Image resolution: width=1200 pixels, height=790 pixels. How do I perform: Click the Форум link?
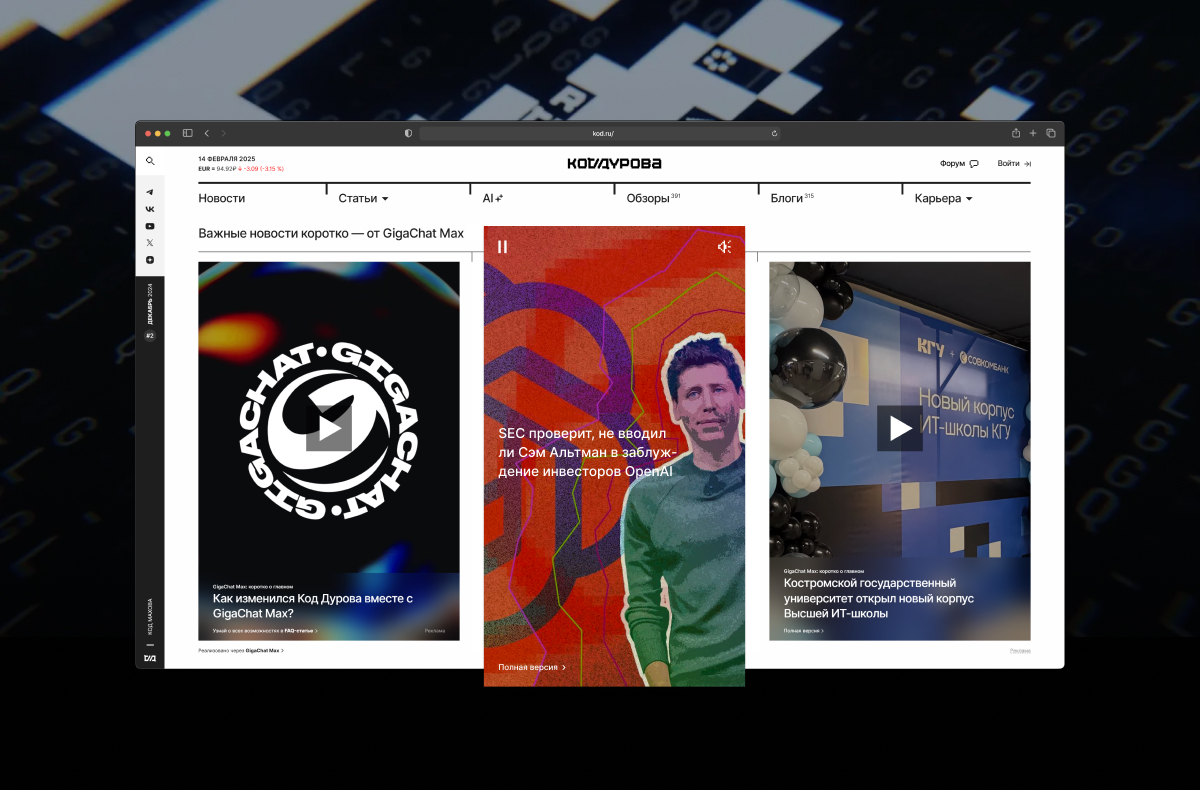coord(952,163)
